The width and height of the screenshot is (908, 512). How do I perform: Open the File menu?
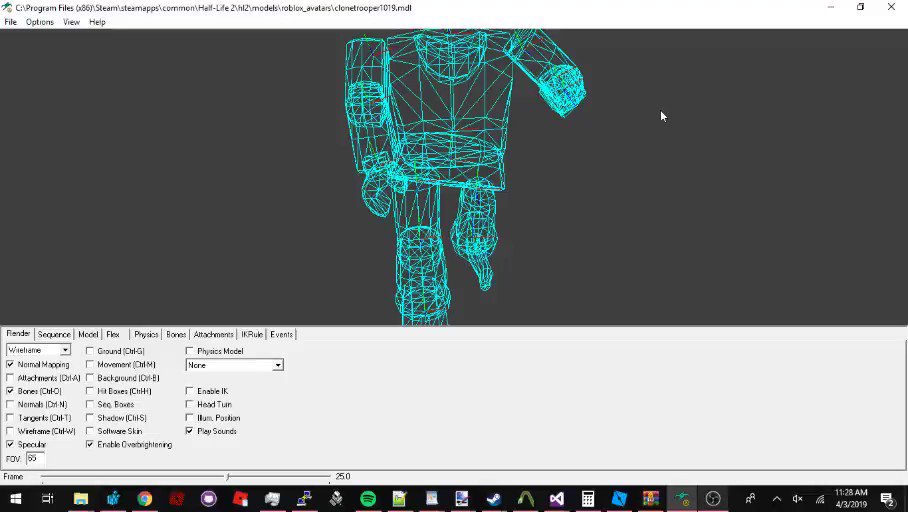tap(10, 22)
